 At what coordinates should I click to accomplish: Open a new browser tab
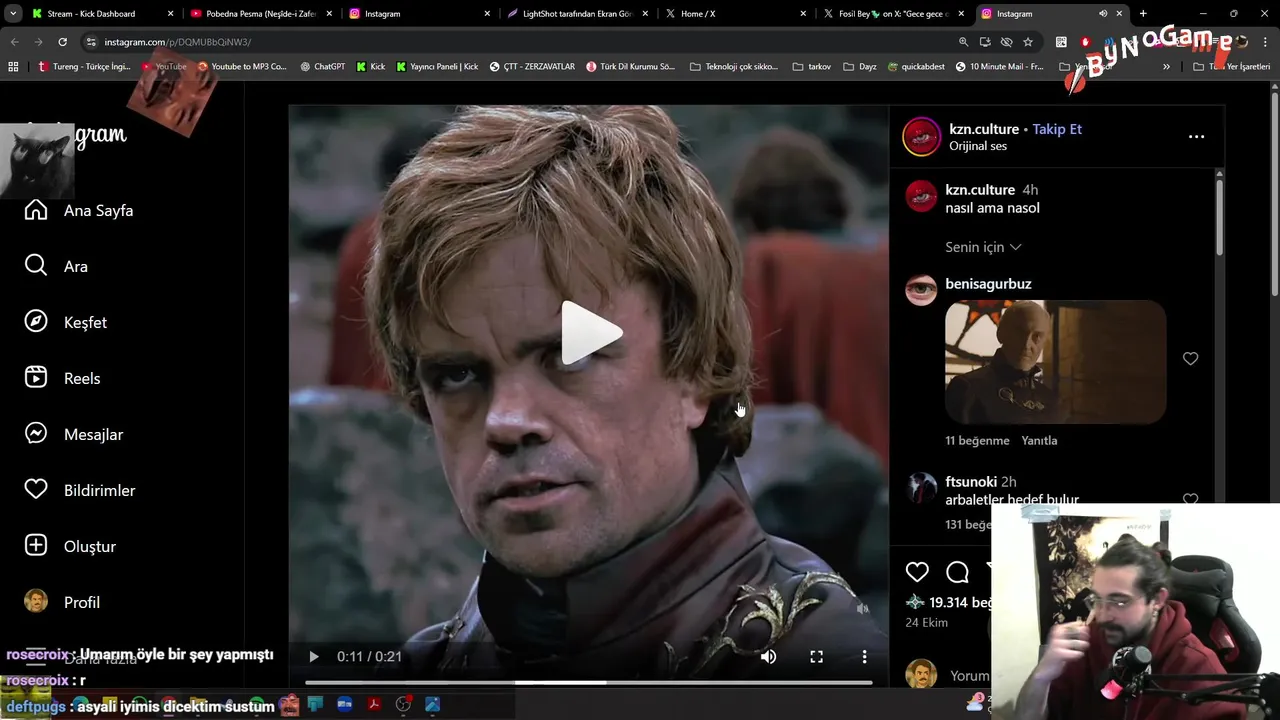pos(1143,14)
